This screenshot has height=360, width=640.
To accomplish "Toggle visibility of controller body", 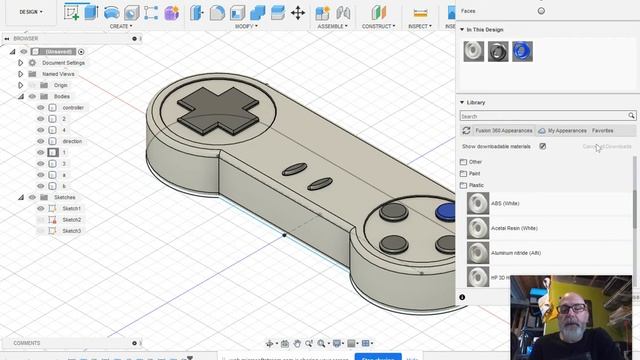I will tap(40, 108).
